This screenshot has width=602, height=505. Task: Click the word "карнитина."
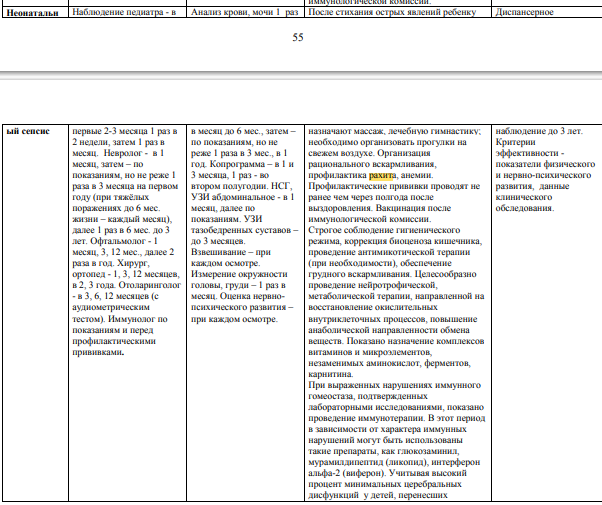(331, 374)
